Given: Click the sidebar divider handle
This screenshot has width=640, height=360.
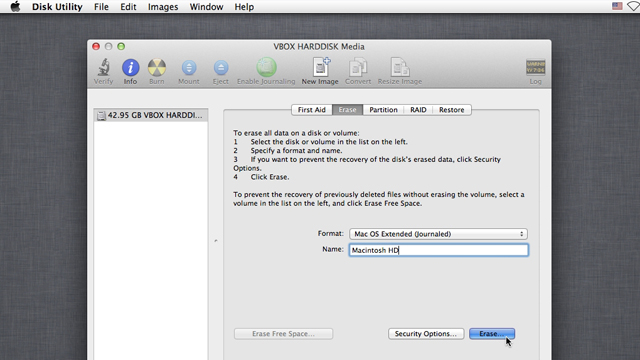Looking at the screenshot, I should tap(216, 241).
